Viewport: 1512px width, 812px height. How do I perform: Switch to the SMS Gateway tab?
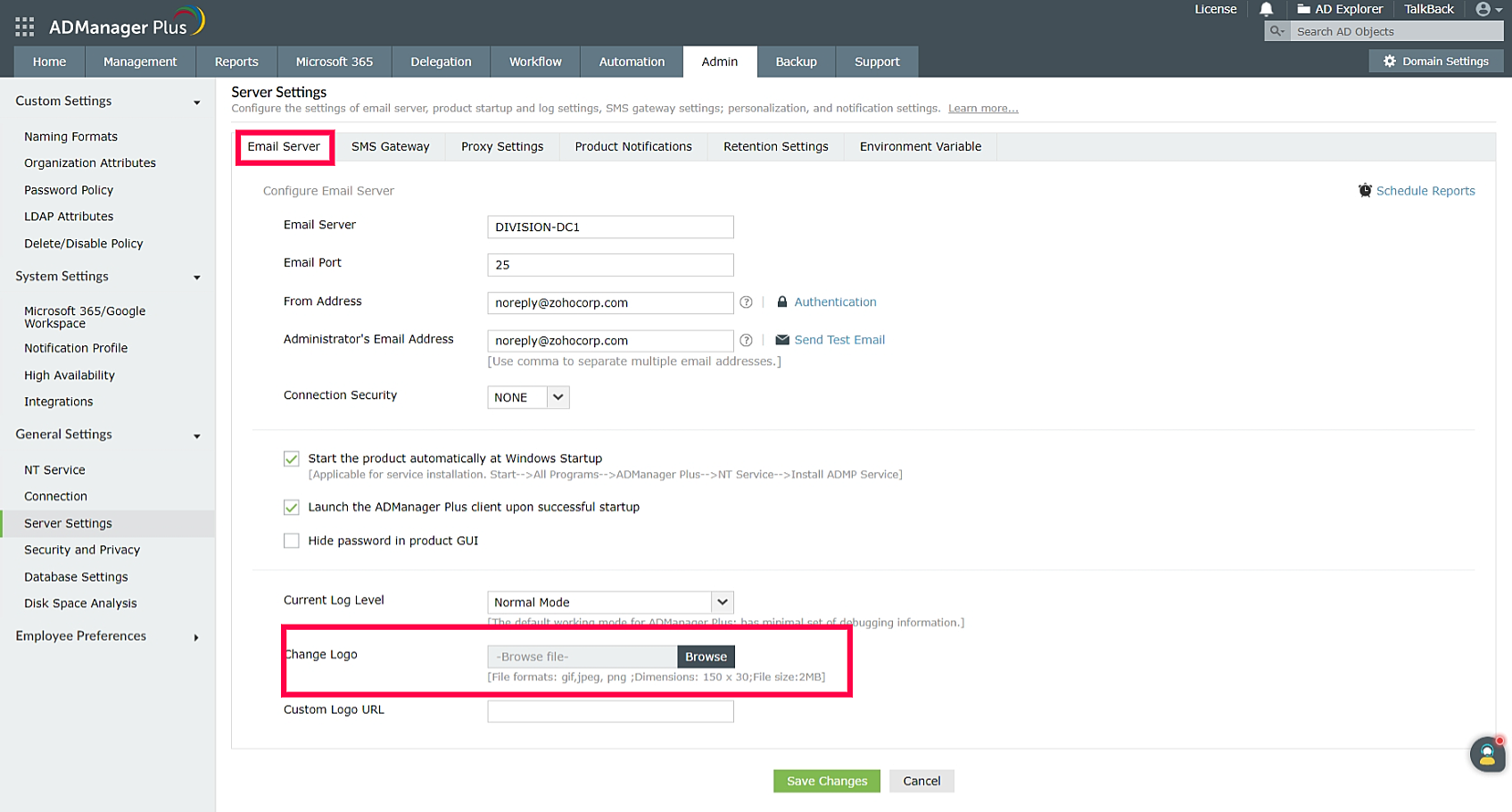[390, 146]
